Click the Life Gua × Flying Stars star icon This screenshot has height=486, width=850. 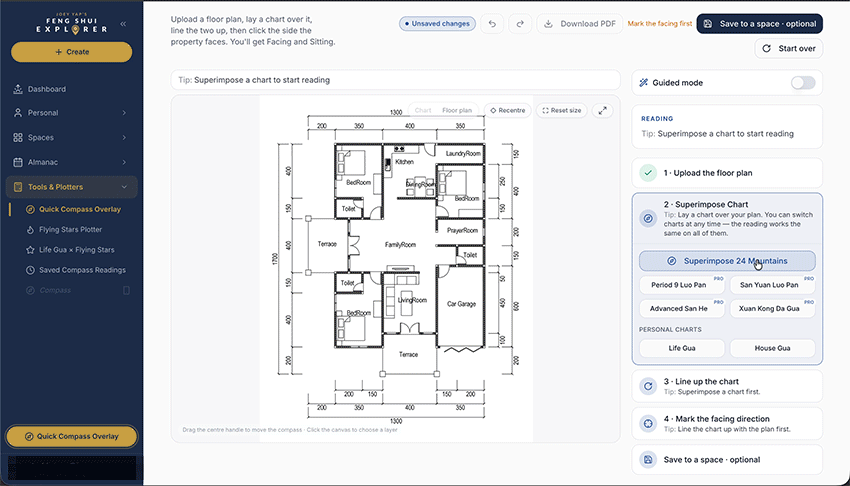(x=30, y=250)
